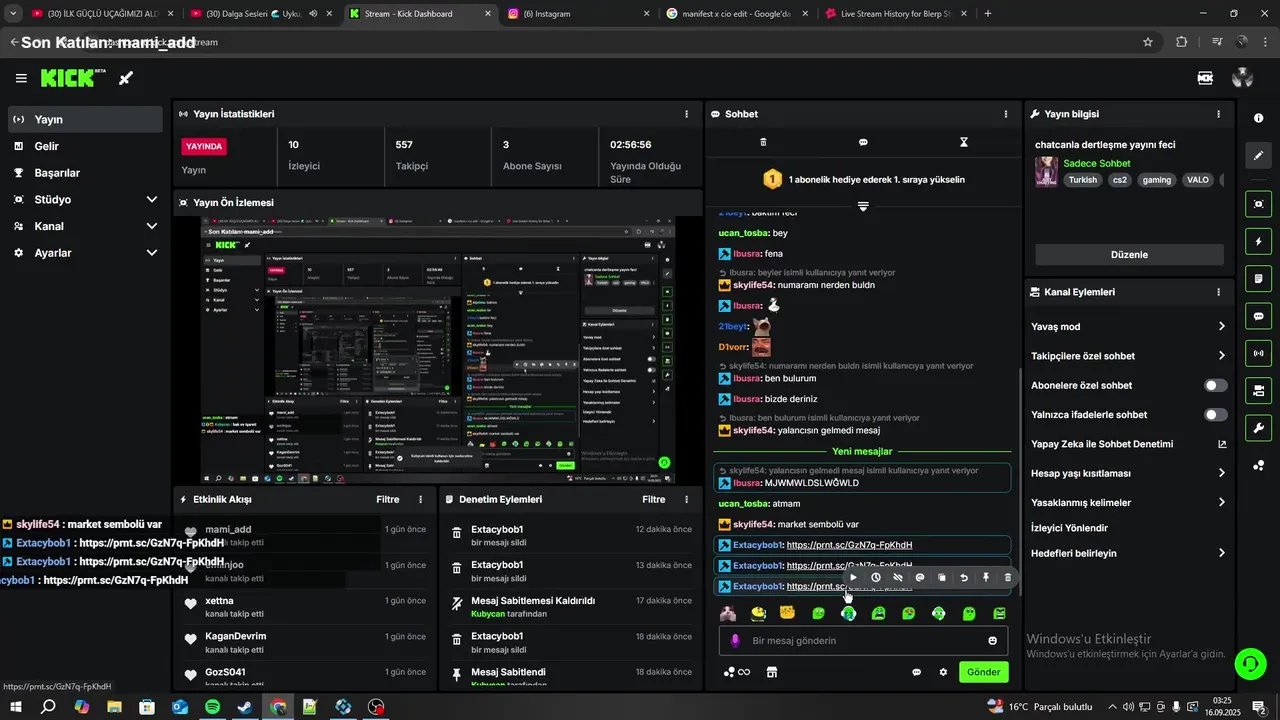Open the emoji picker in the message box
1280x720 pixels.
(x=993, y=641)
